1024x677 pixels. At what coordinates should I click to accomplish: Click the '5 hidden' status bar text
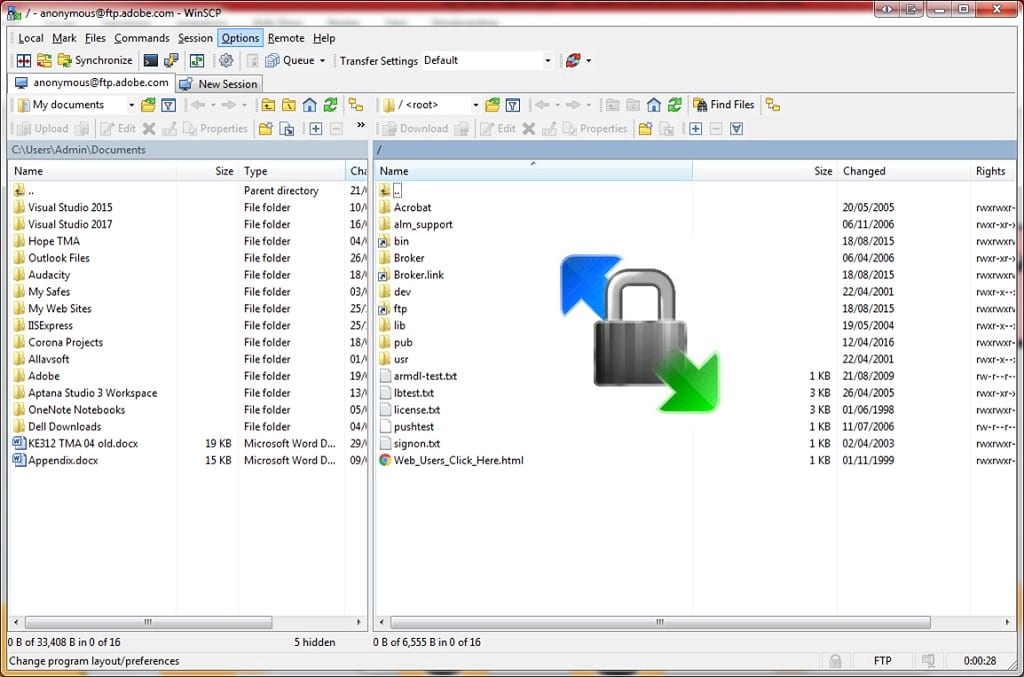coord(314,642)
